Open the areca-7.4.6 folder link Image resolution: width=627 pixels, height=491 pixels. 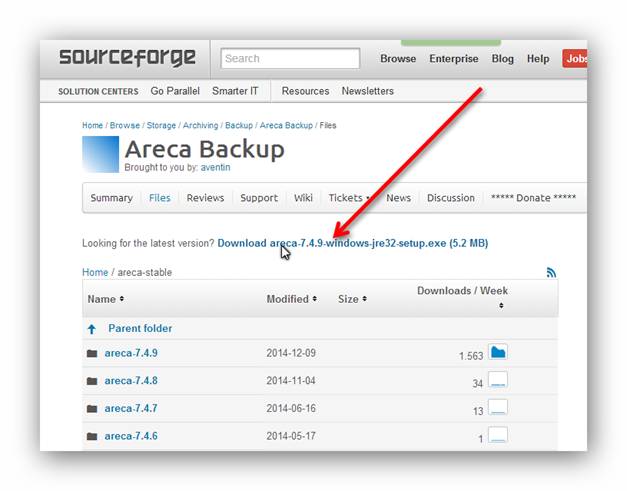pos(131,436)
